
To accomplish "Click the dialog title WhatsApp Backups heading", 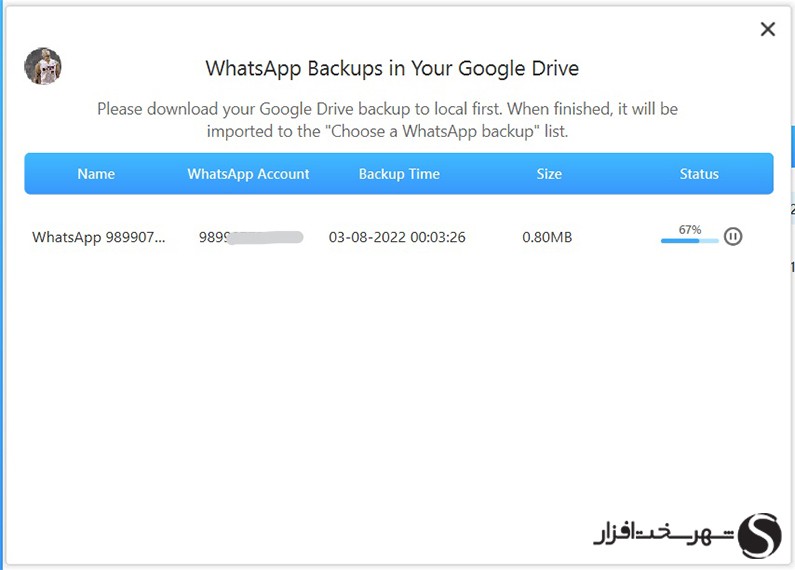I will coord(392,68).
